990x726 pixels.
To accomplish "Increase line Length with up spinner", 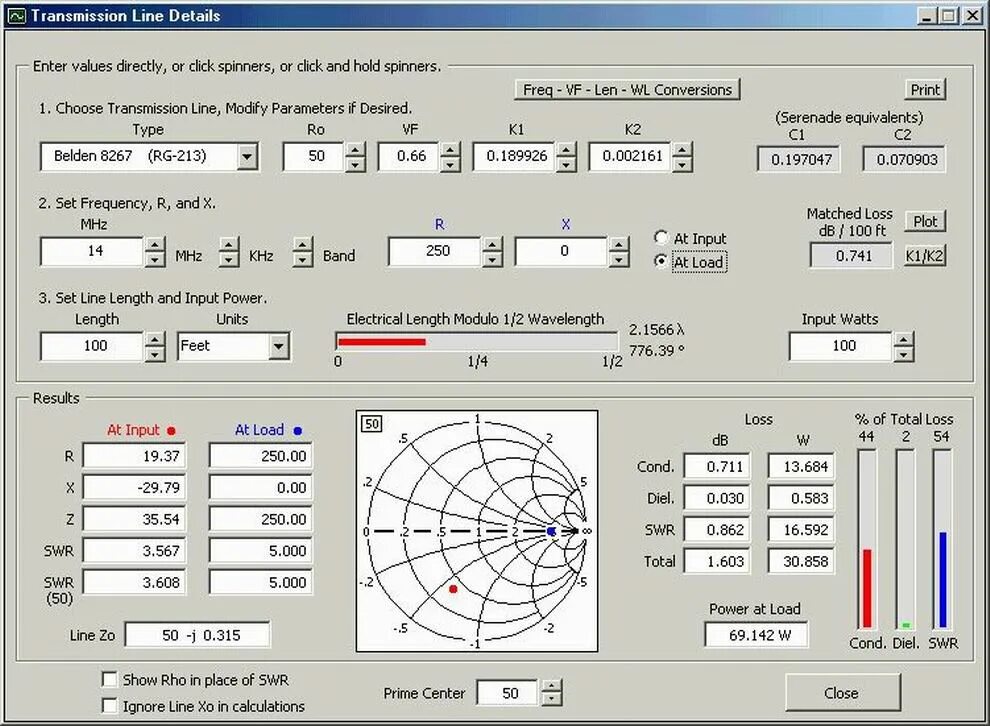I will (x=155, y=340).
